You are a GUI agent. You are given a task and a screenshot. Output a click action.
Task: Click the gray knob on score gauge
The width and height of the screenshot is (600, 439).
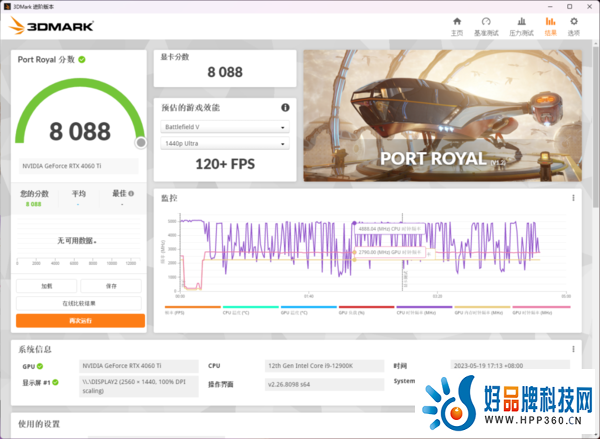tap(141, 143)
